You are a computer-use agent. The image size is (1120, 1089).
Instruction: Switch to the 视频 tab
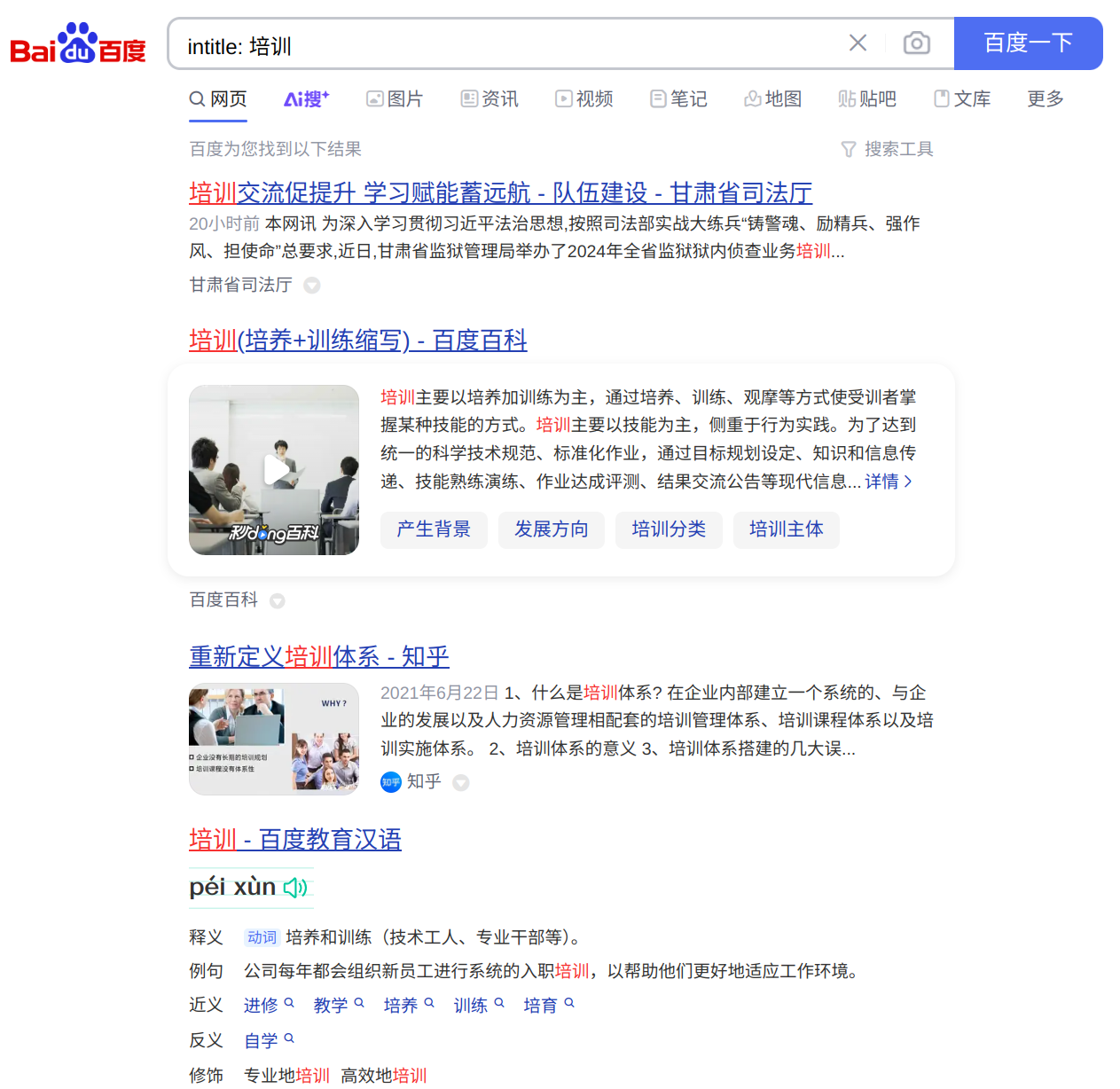click(x=583, y=98)
